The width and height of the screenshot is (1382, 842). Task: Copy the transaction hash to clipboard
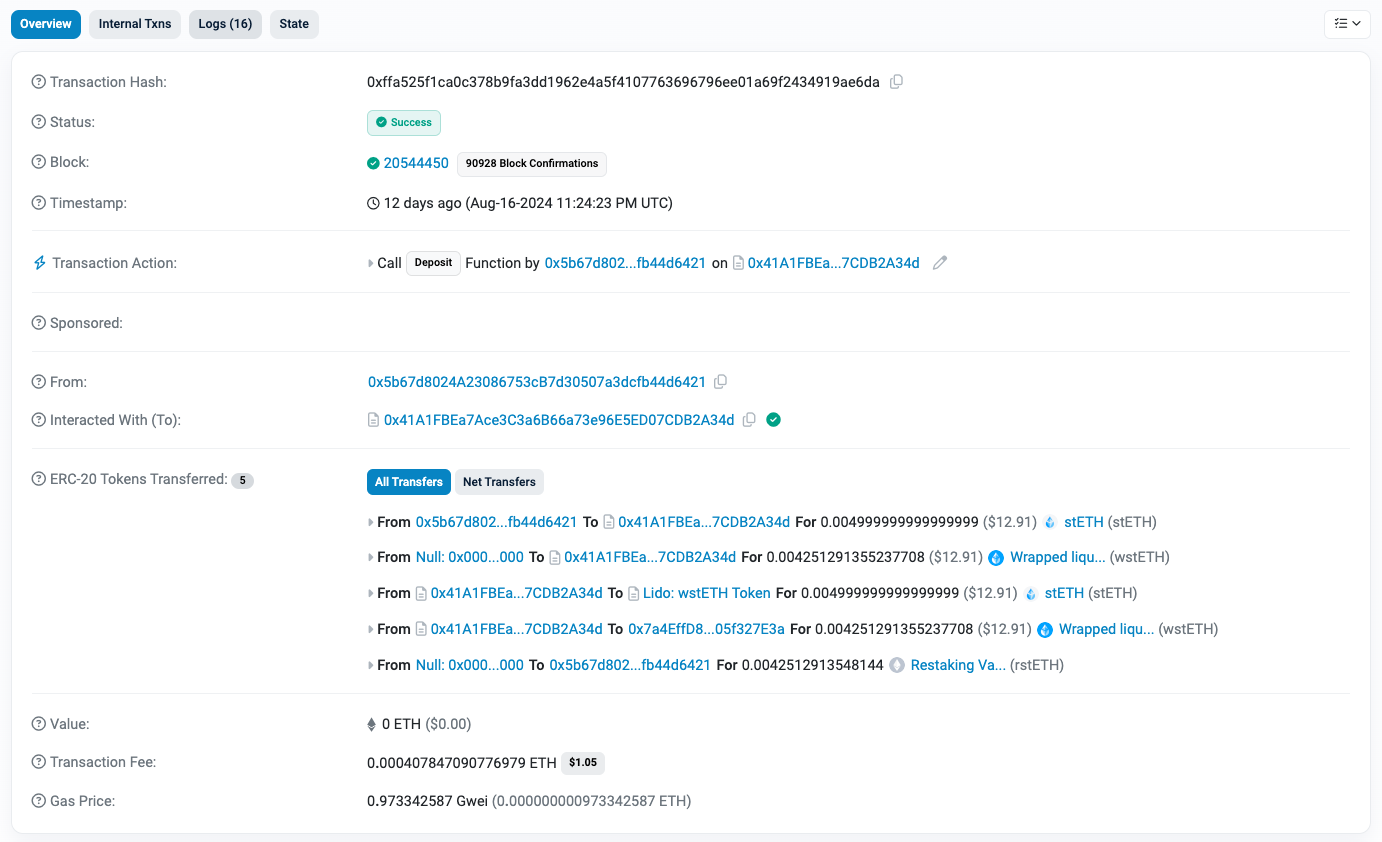tap(896, 82)
